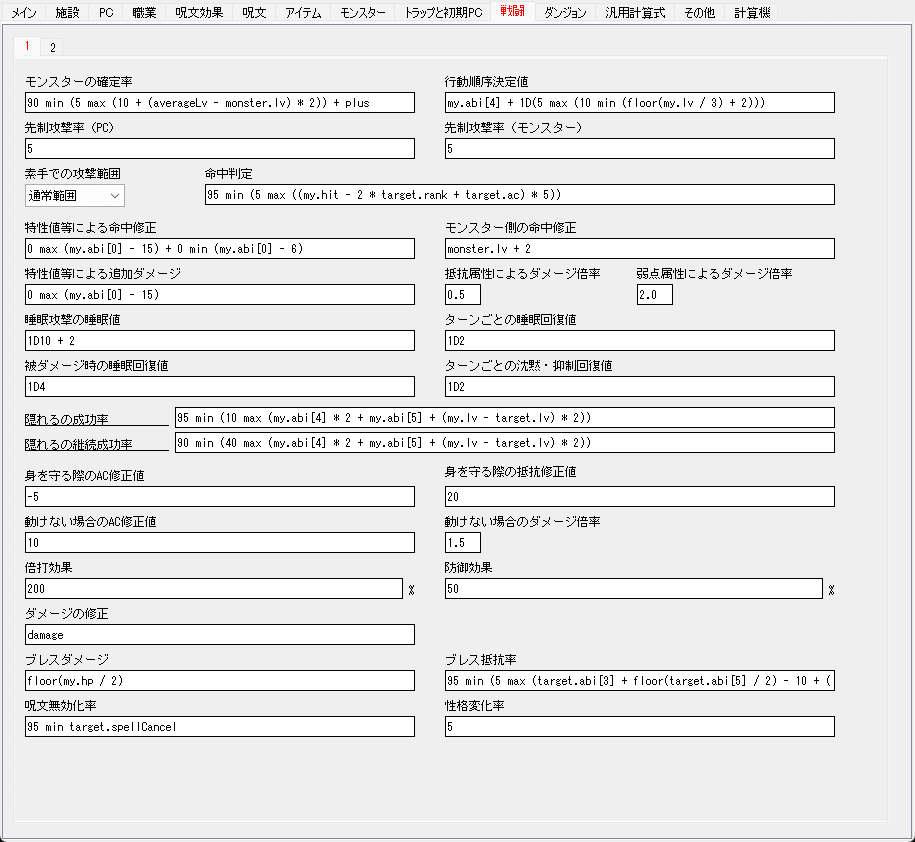915x842 pixels.
Task: Edit the 隠れるの継続成功率 formula field
Action: click(505, 443)
